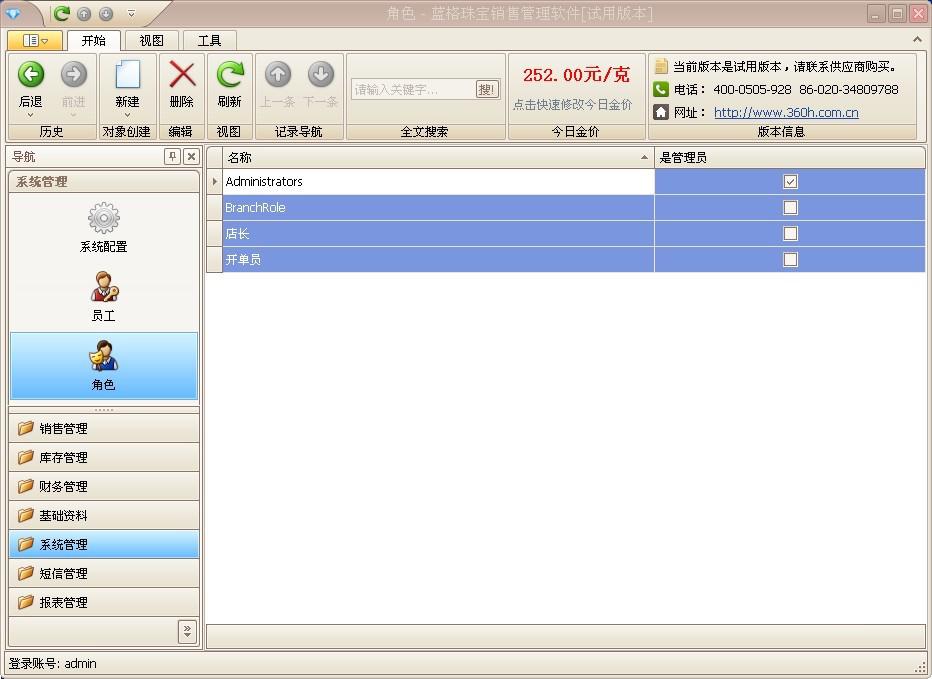
Task: Open 销售管理 navigation group
Action: click(104, 429)
